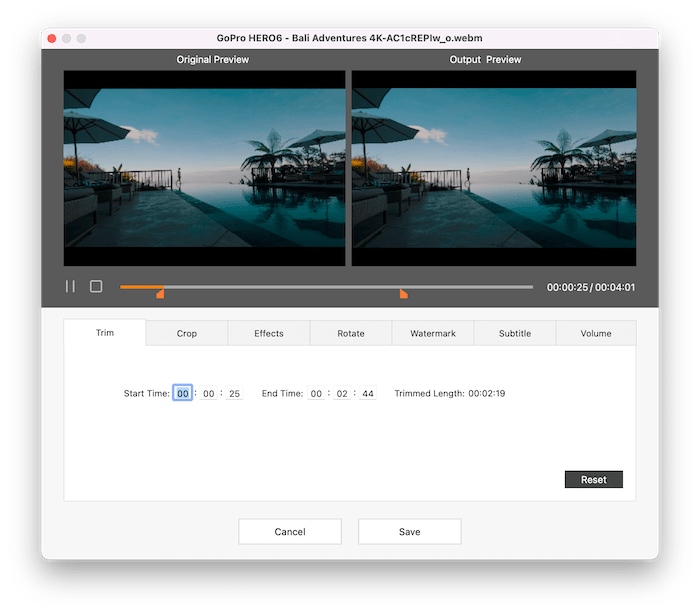The width and height of the screenshot is (700, 614).
Task: Click the Start Time hours field
Action: [x=183, y=394]
